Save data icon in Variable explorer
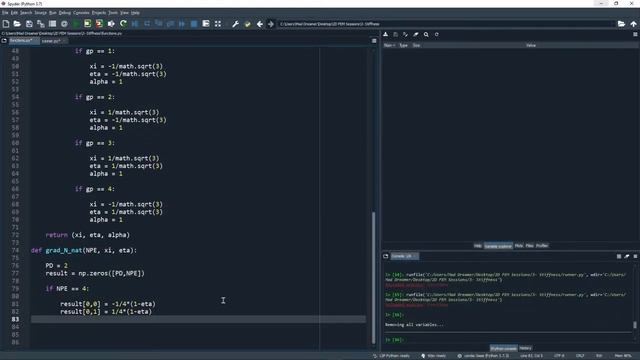640x360 pixels. (x=395, y=35)
